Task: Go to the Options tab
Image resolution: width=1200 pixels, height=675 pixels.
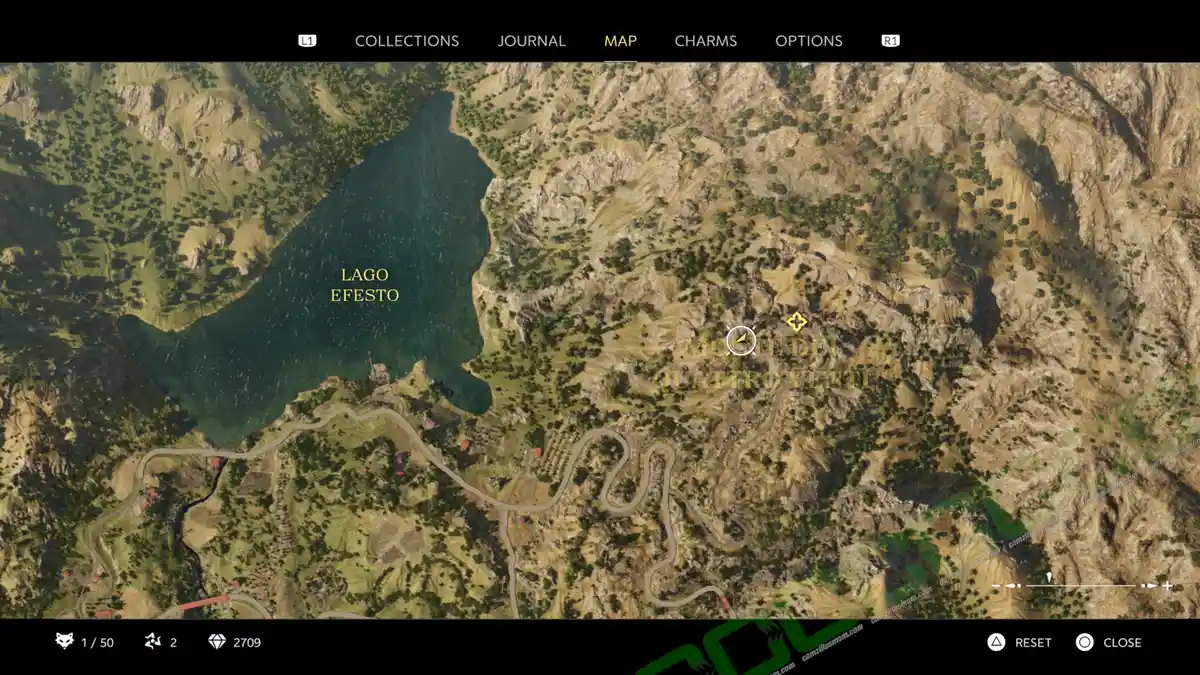Action: pos(809,41)
